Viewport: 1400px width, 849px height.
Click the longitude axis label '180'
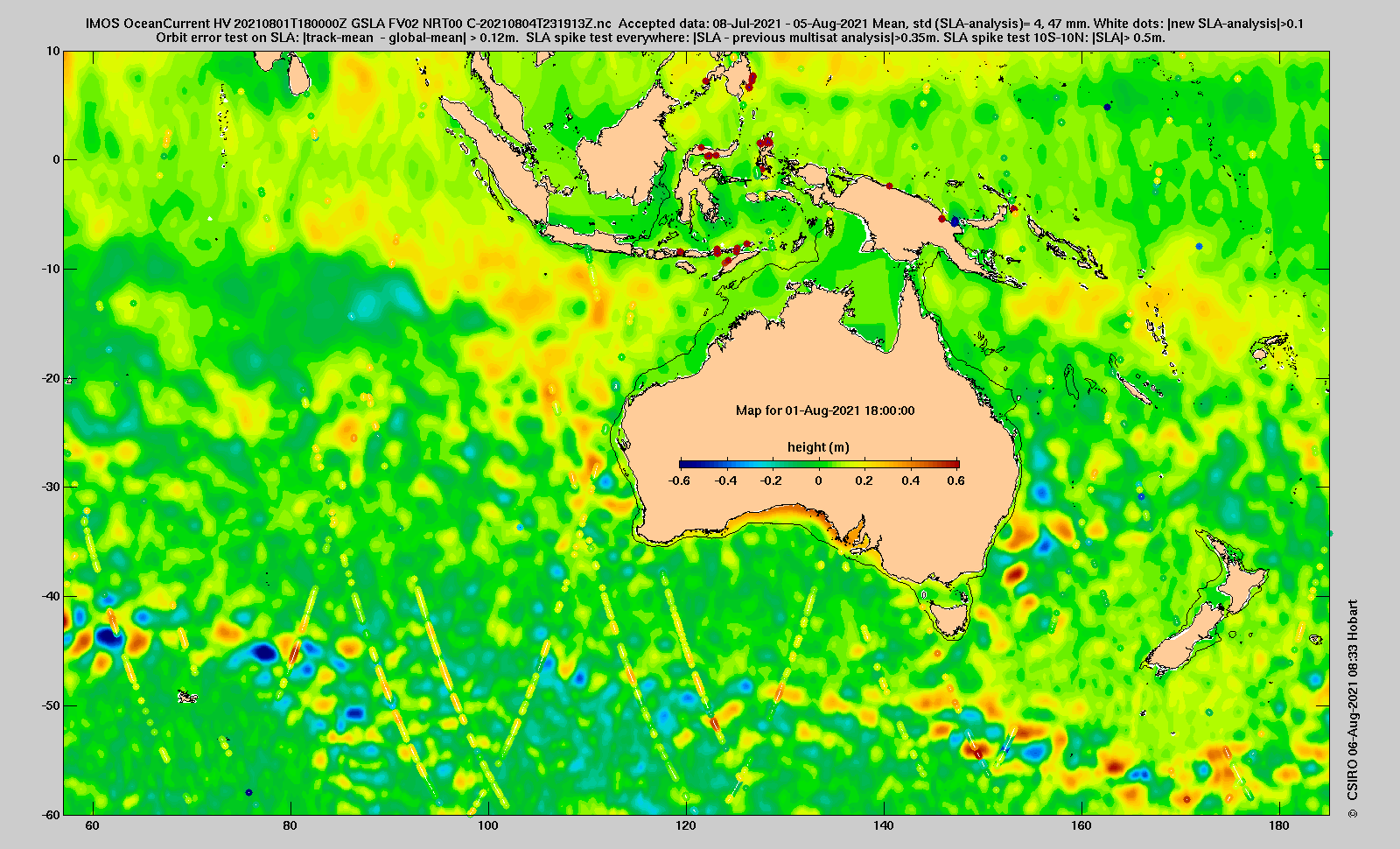[x=1279, y=825]
